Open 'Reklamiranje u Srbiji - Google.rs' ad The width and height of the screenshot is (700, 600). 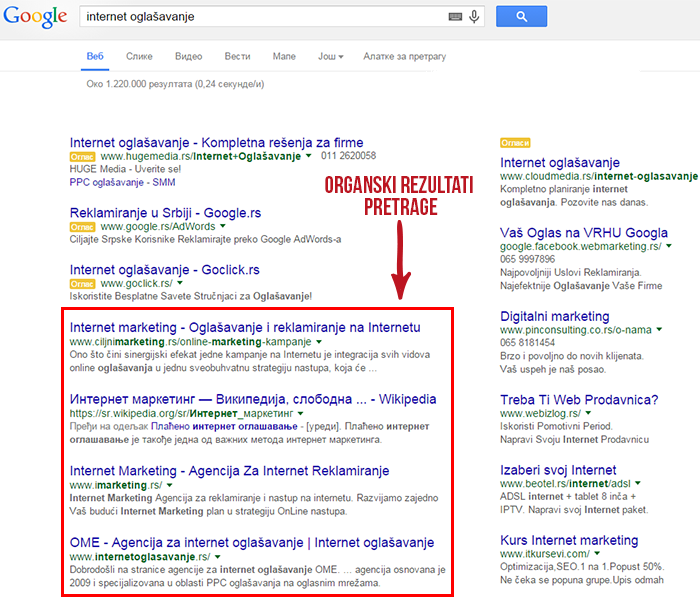[165, 213]
